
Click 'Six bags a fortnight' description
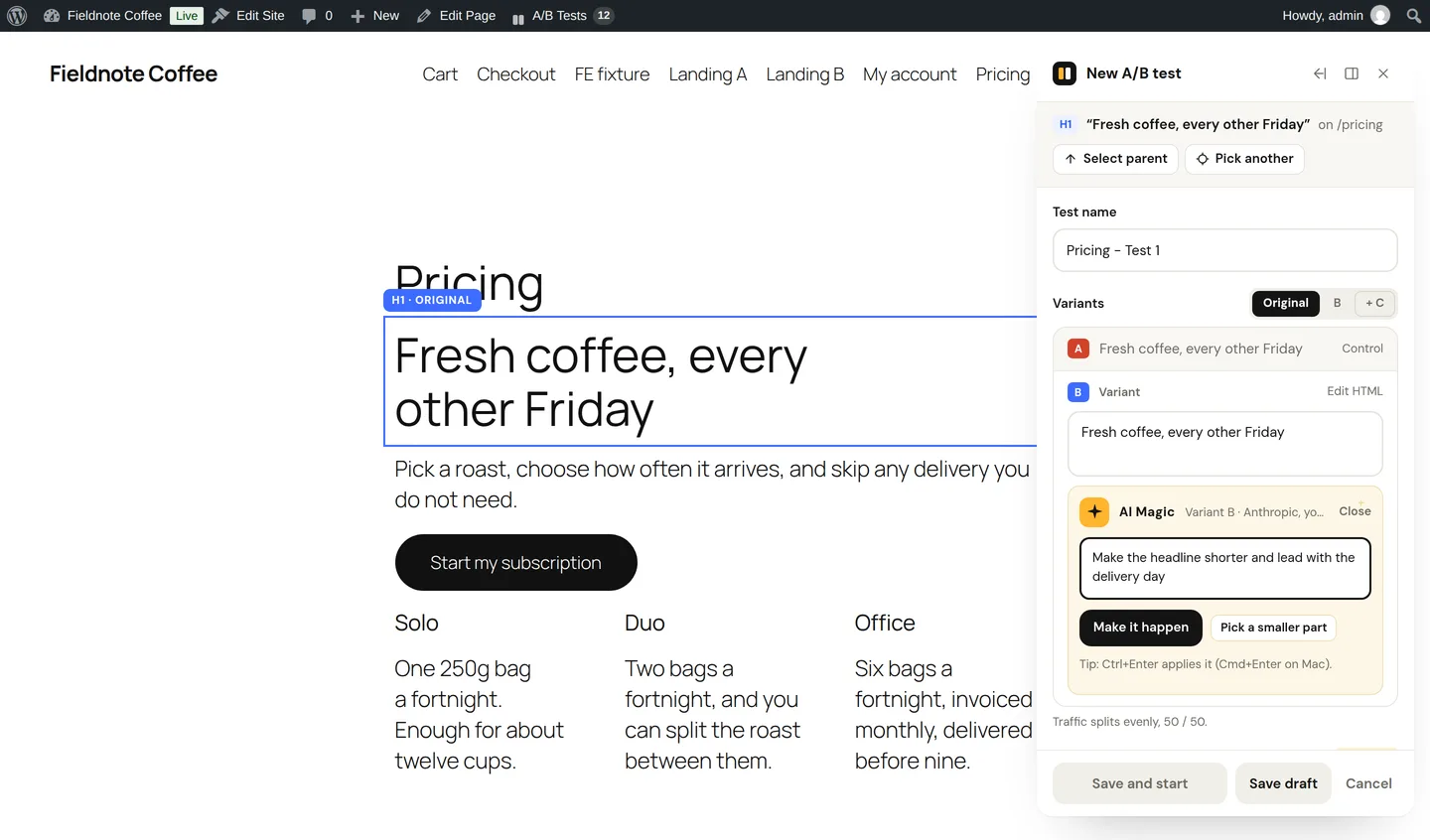coord(943,715)
